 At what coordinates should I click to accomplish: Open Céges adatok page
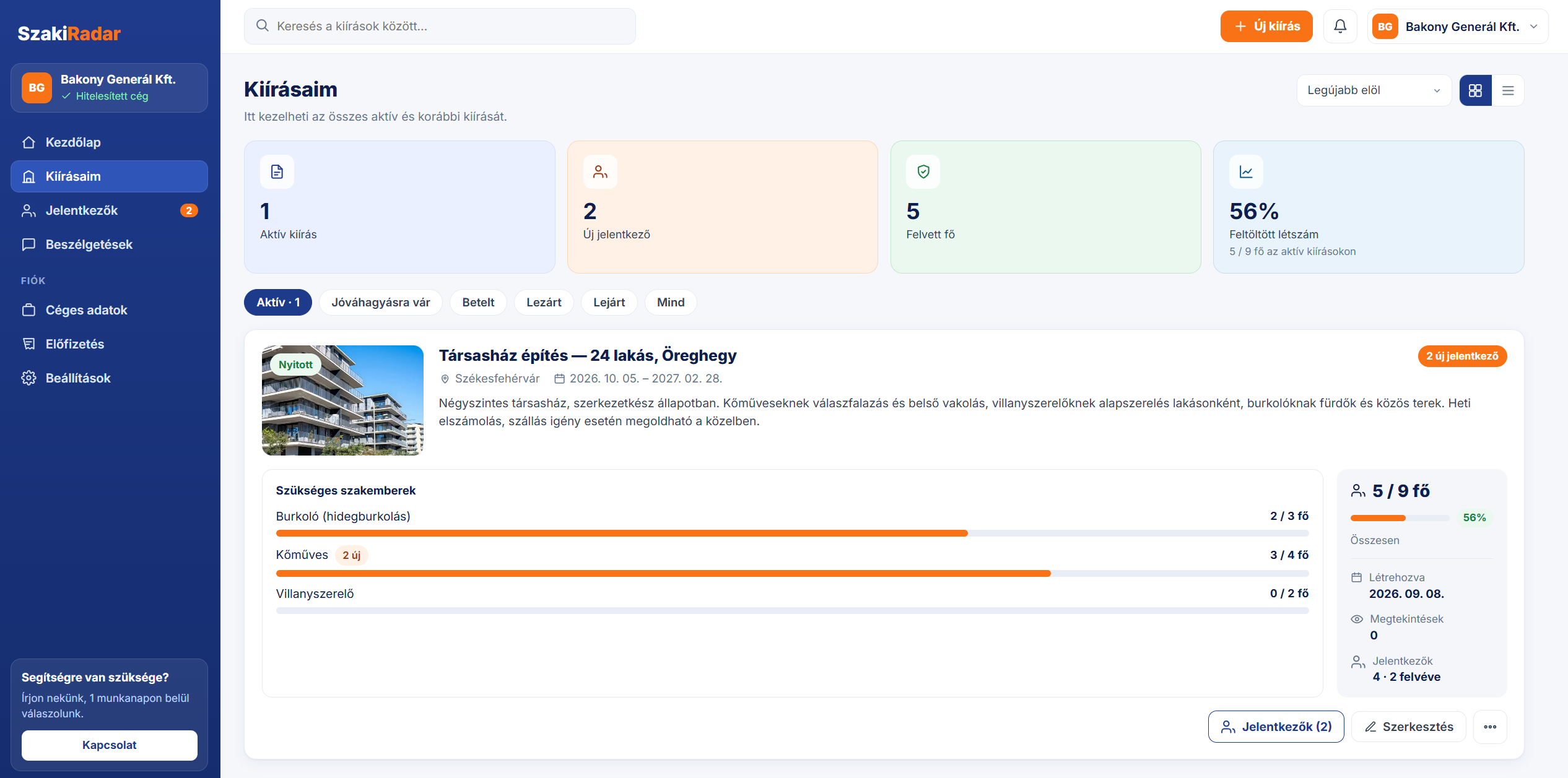(109, 310)
